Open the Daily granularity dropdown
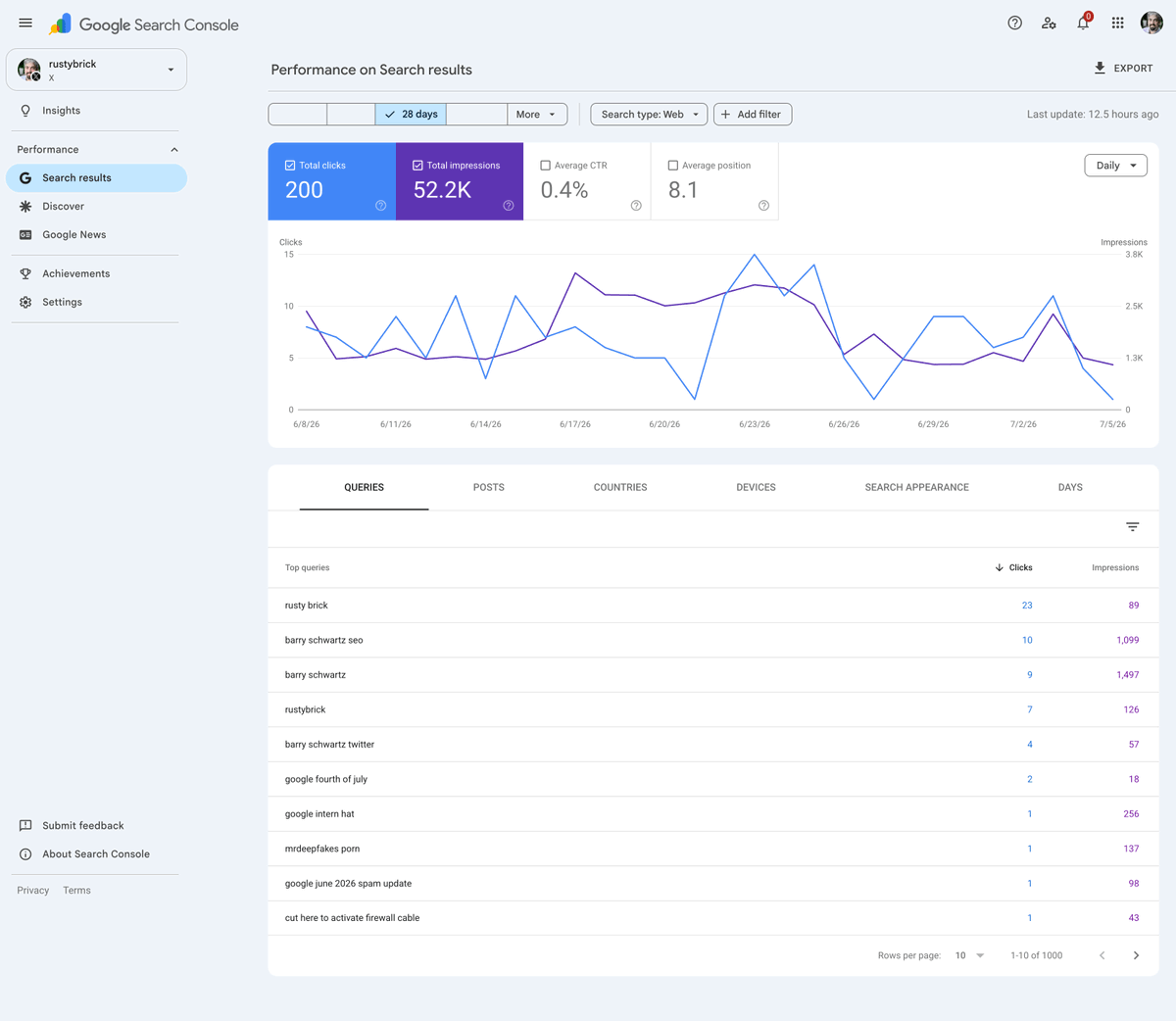Screen dimensions: 1176x1021 tap(1116, 166)
